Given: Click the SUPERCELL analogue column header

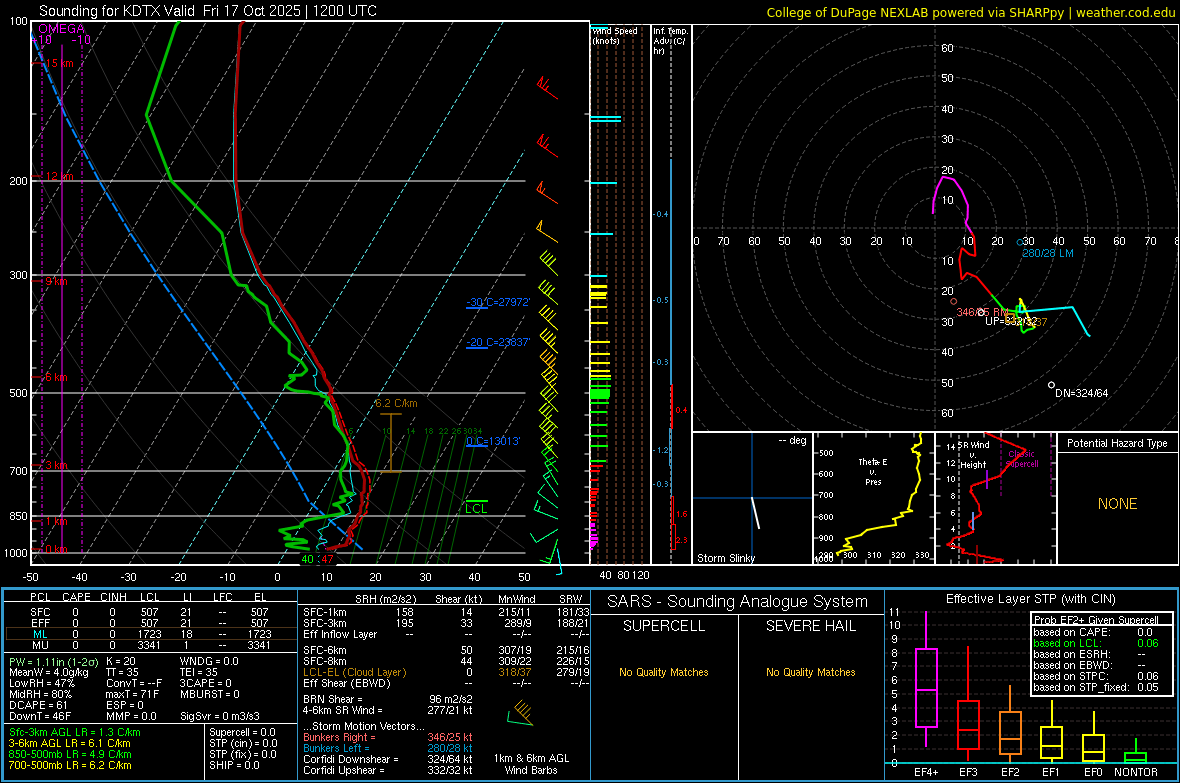Looking at the screenshot, I should coord(664,626).
